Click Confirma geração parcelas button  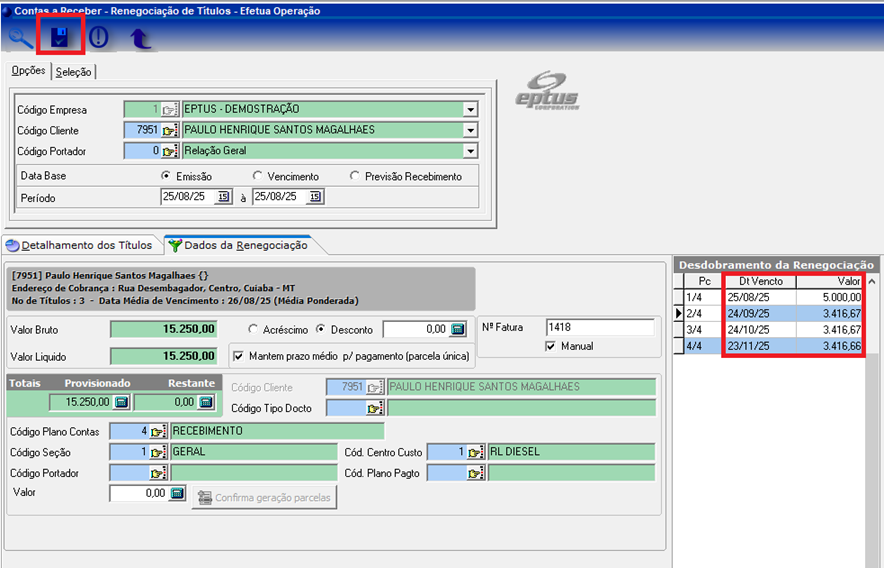tap(265, 497)
